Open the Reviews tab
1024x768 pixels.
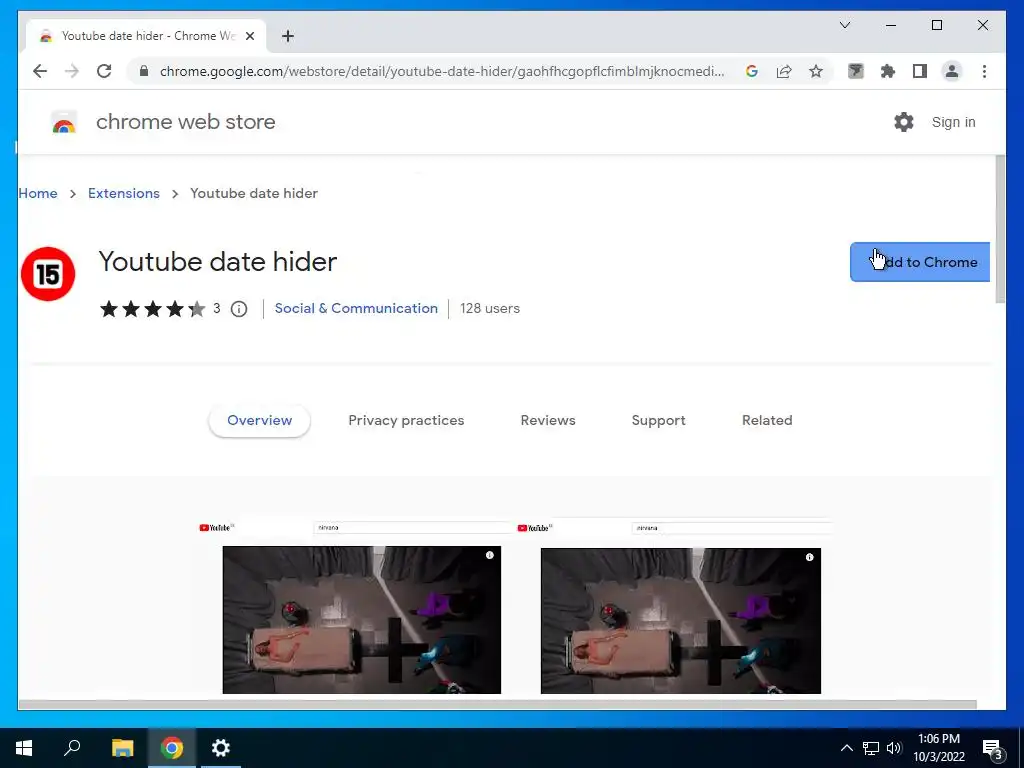pos(548,421)
